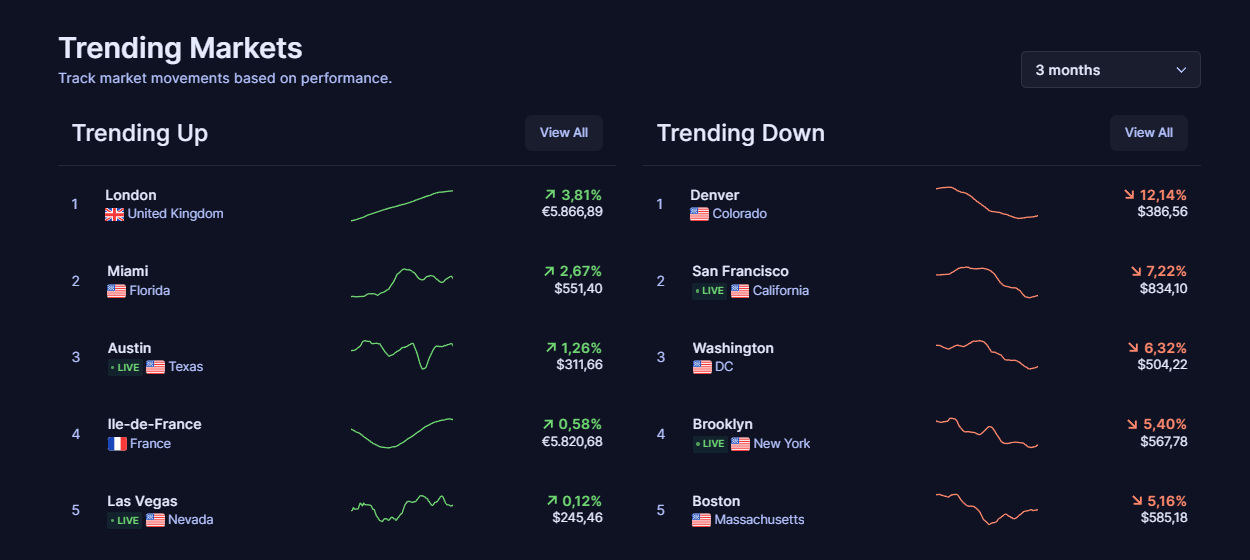Screen dimensions: 1250x560
Task: Click the green up arrow beside 3,81%
Action: click(x=550, y=195)
